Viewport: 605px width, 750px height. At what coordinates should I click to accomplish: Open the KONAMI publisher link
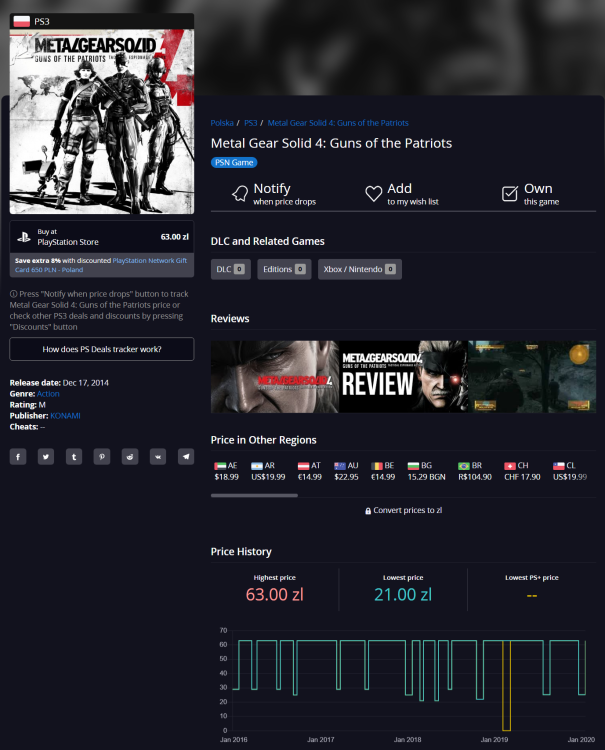[65, 416]
